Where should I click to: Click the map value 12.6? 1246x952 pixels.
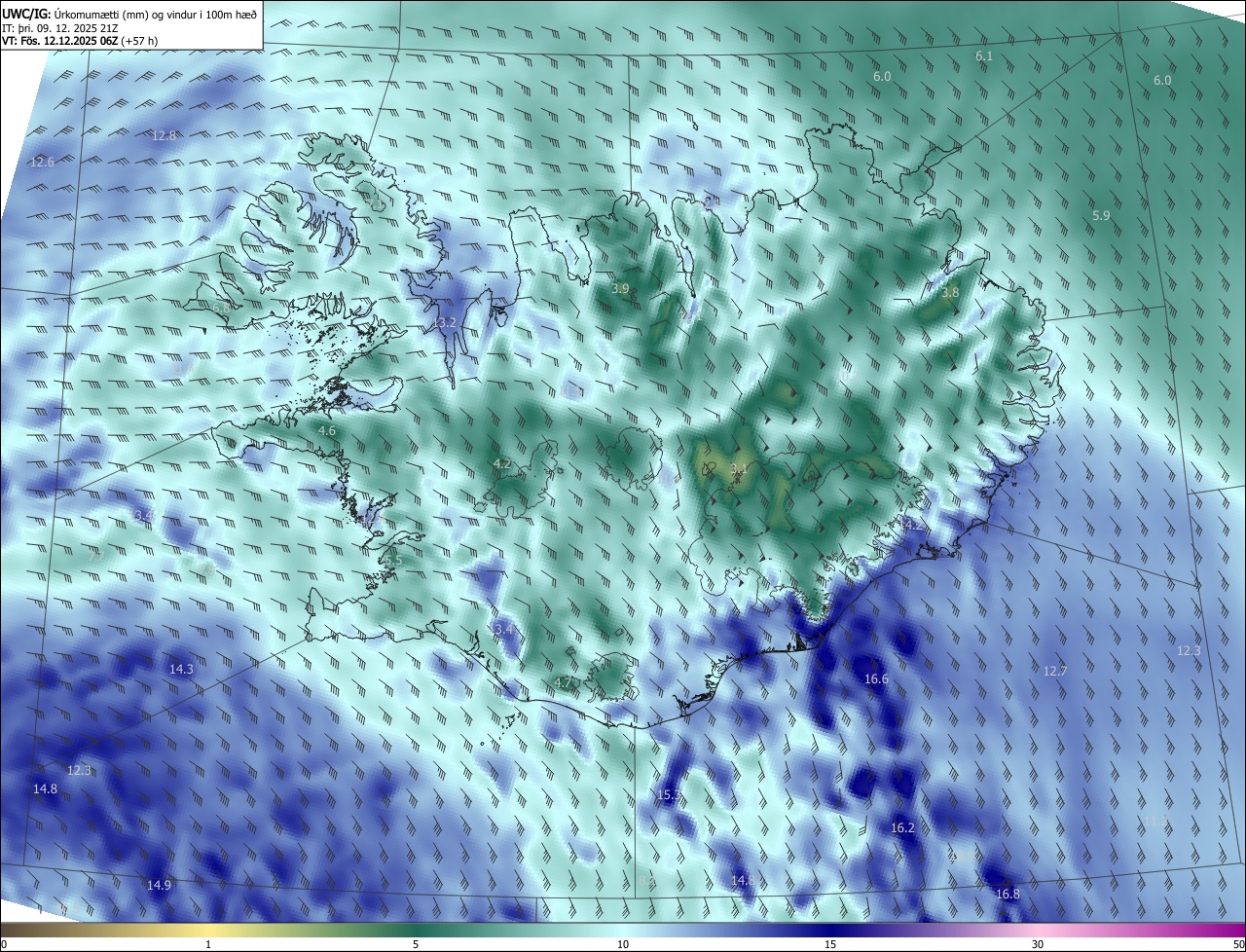click(x=42, y=163)
